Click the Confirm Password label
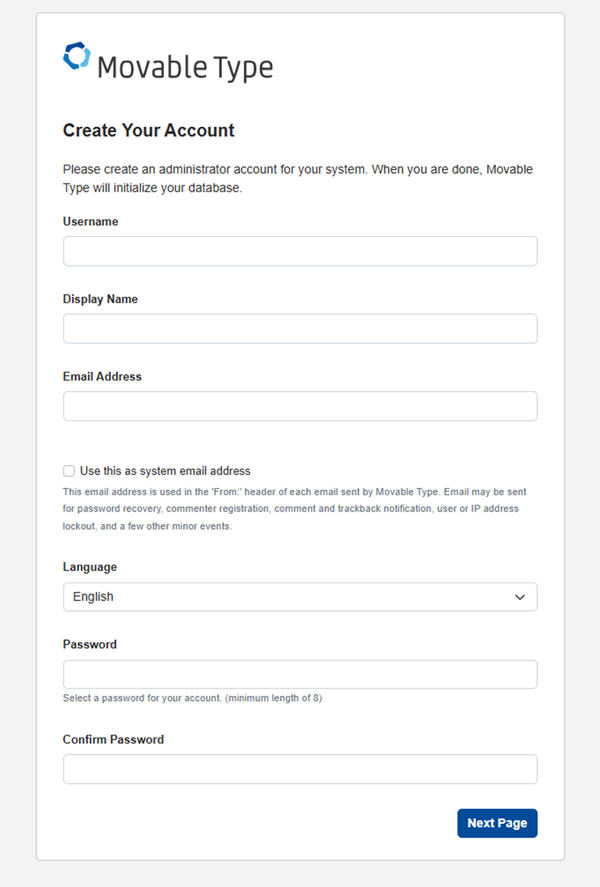600x887 pixels. tap(113, 740)
